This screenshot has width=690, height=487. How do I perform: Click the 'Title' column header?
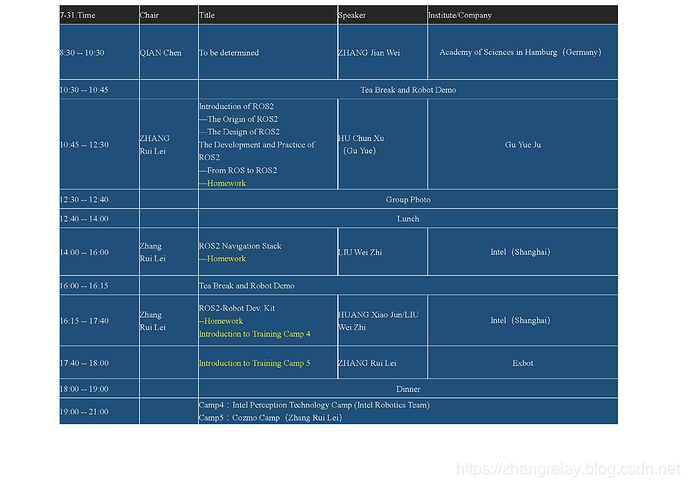(x=268, y=15)
